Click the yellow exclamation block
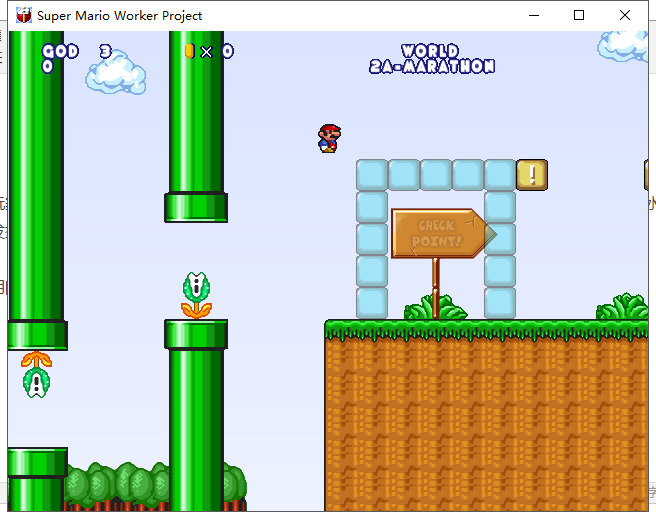Viewport: 656px width, 519px height. click(532, 175)
